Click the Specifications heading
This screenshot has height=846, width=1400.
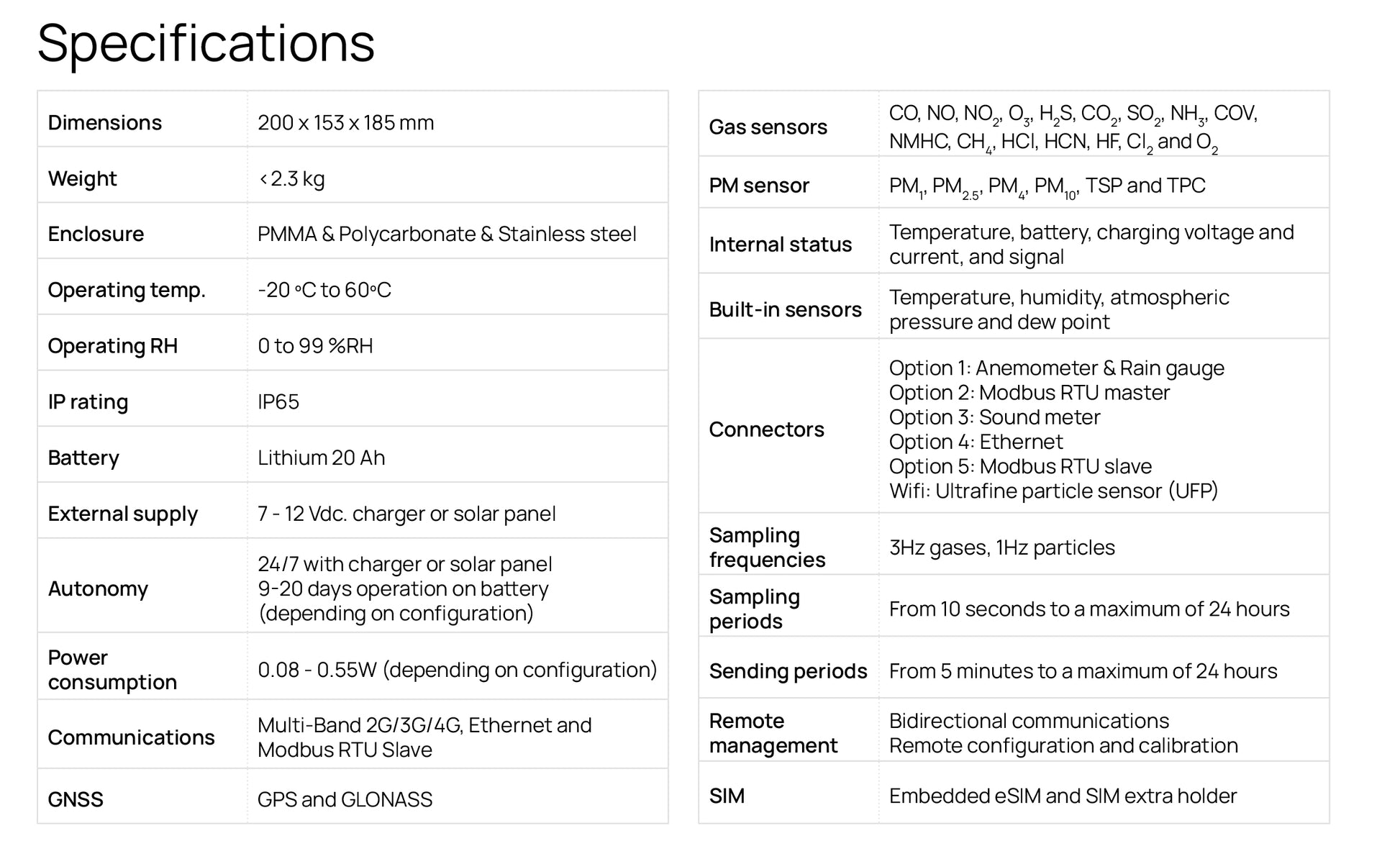pos(206,43)
